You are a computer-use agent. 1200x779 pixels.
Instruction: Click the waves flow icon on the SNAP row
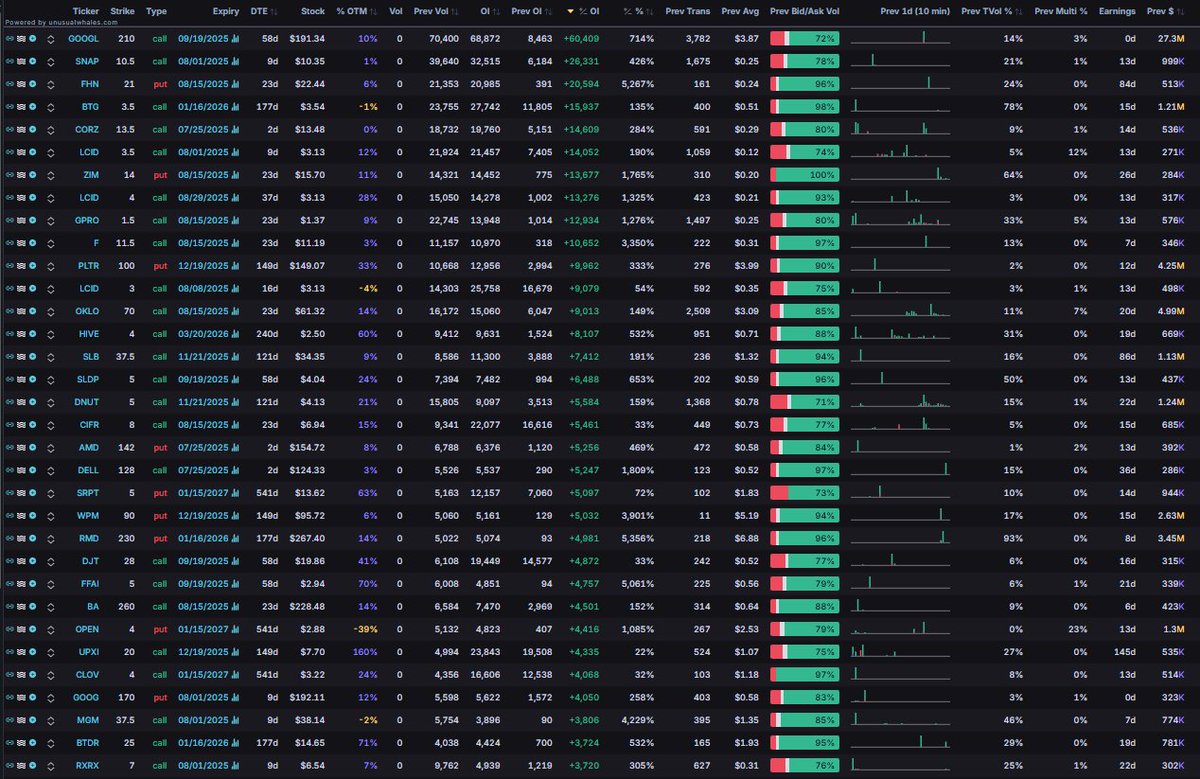[21, 60]
